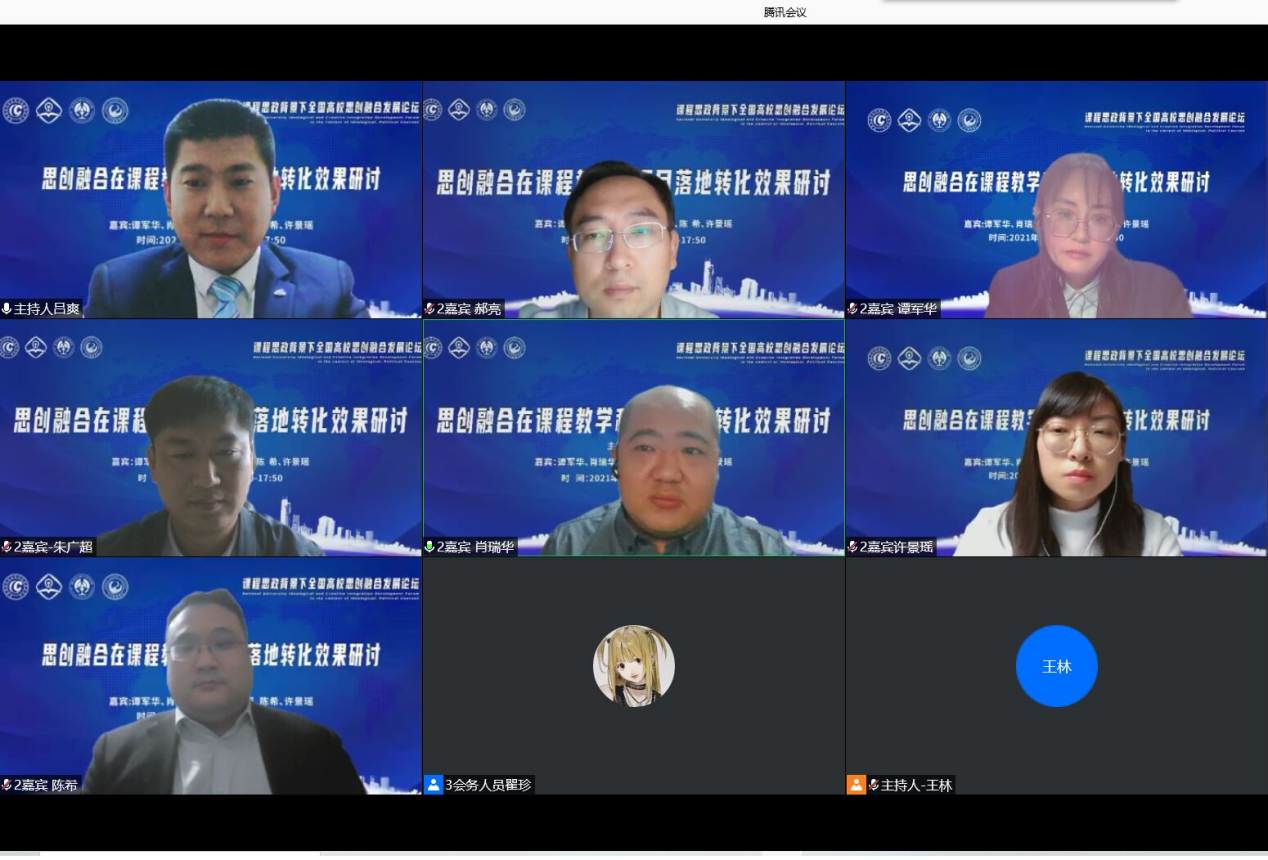Click the blue 王林 avatar circle
Screen dimensions: 1268x860
click(x=1057, y=666)
